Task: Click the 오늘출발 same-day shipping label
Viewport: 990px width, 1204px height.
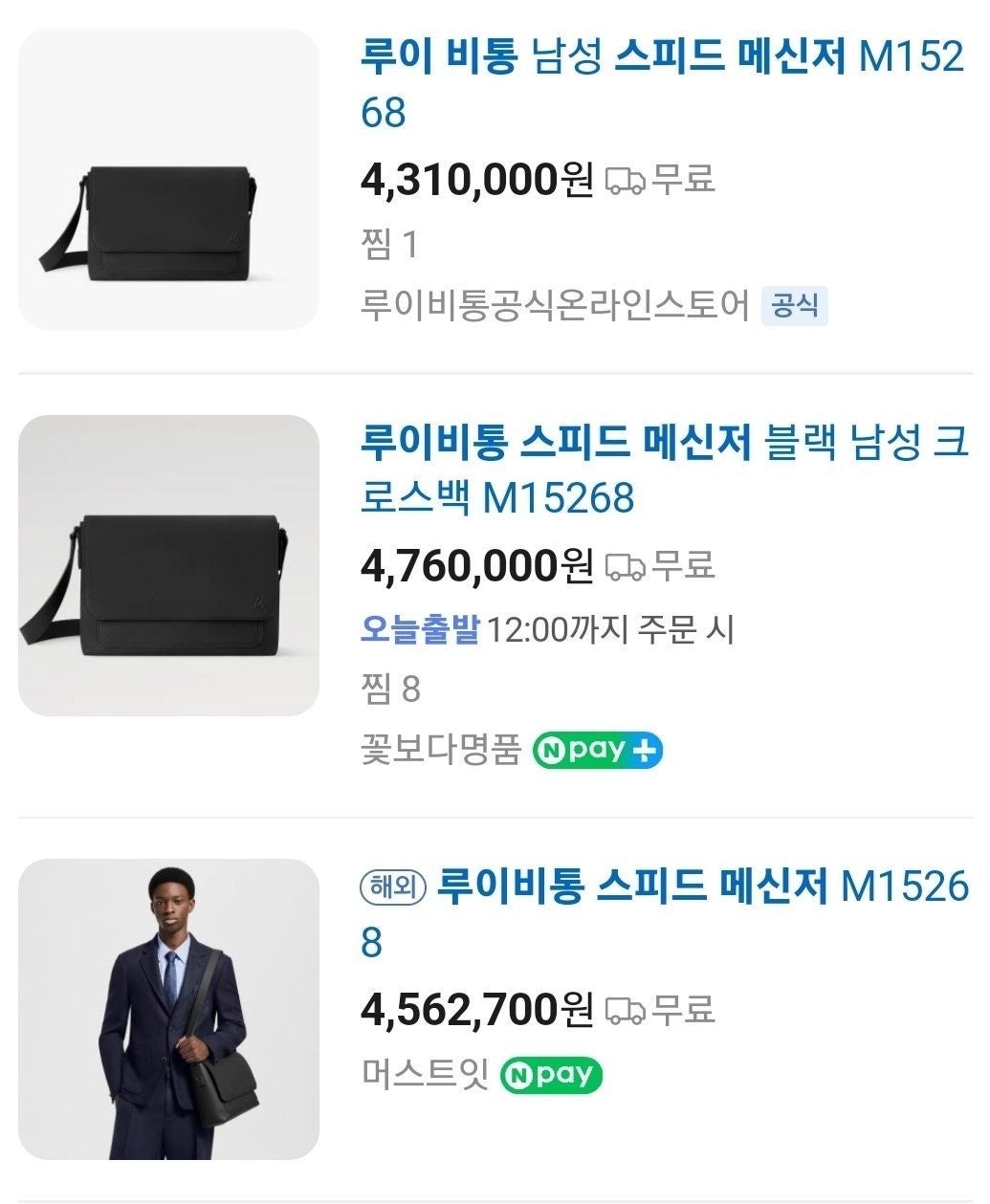Action: 419,629
